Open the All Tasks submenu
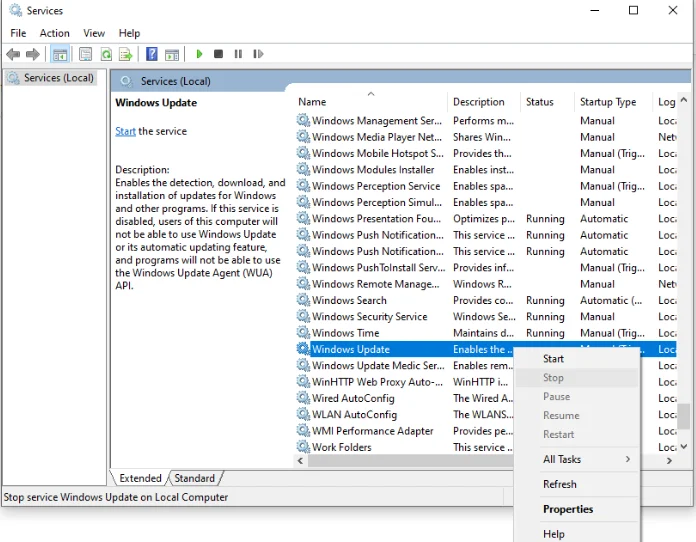This screenshot has height=542, width=696. (577, 459)
